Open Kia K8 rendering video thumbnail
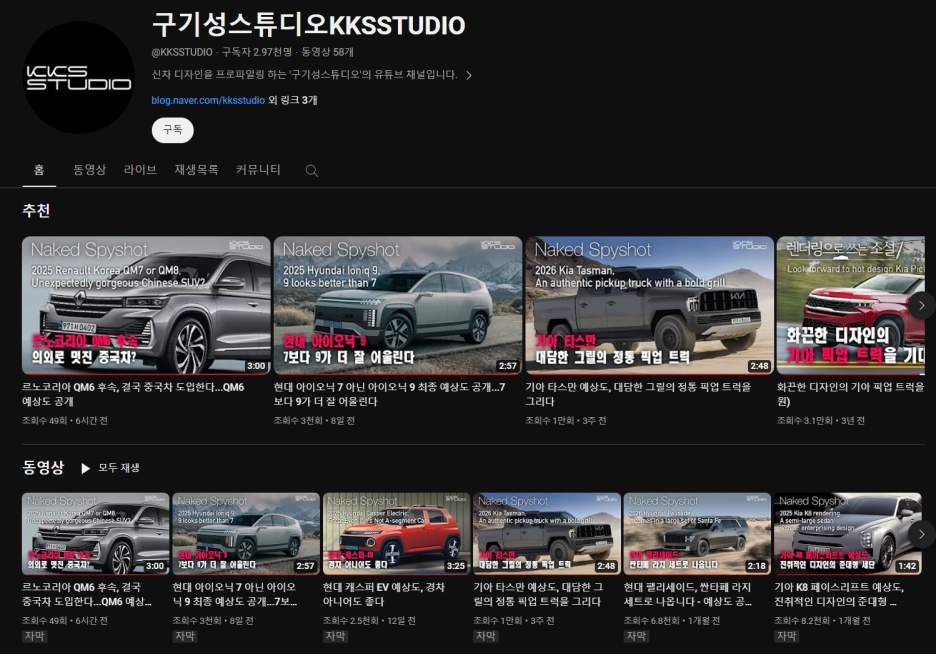This screenshot has height=654, width=936. [x=848, y=533]
